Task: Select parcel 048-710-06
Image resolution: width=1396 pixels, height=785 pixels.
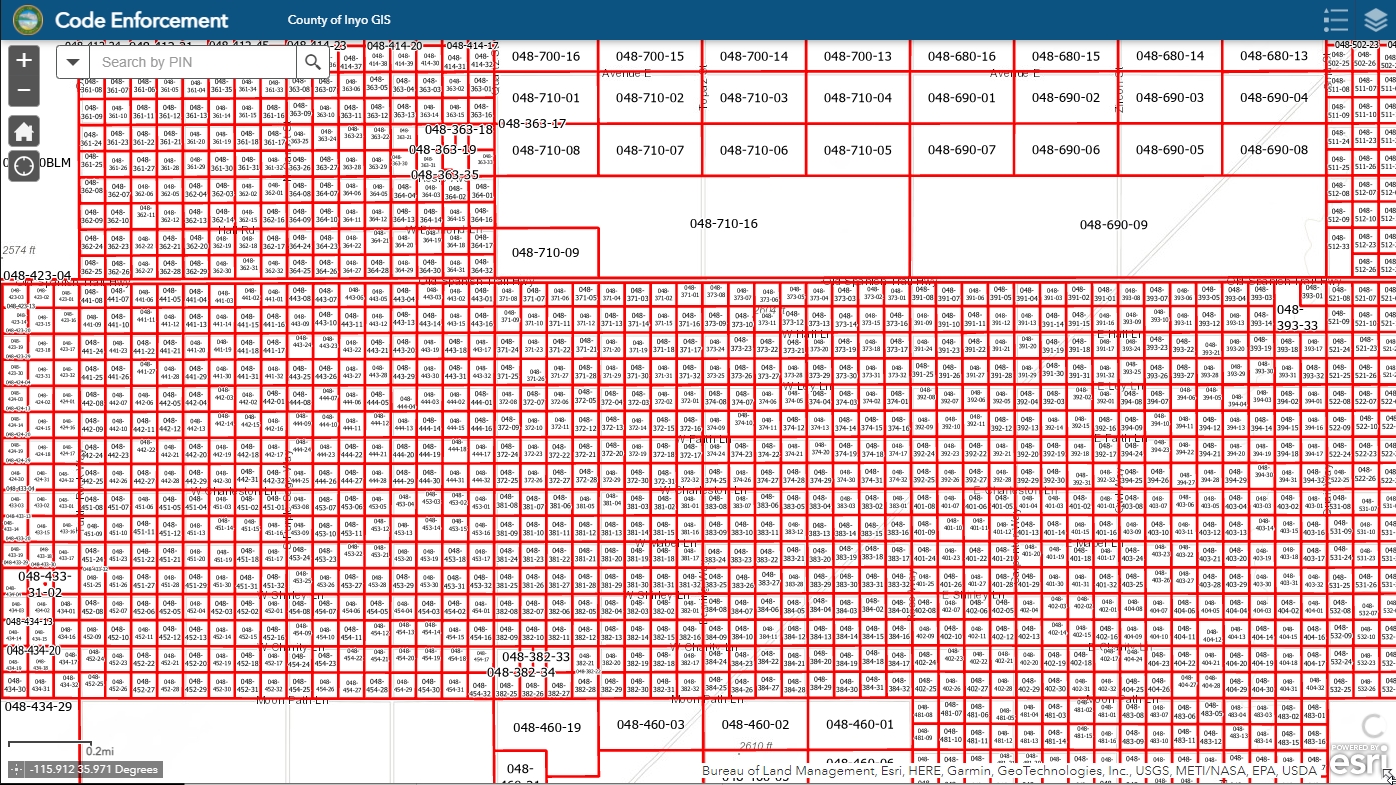Action: pyautogui.click(x=753, y=150)
